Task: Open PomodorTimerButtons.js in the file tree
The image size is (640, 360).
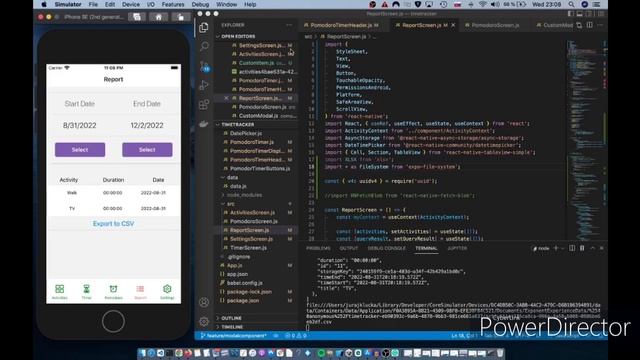Action: click(260, 169)
